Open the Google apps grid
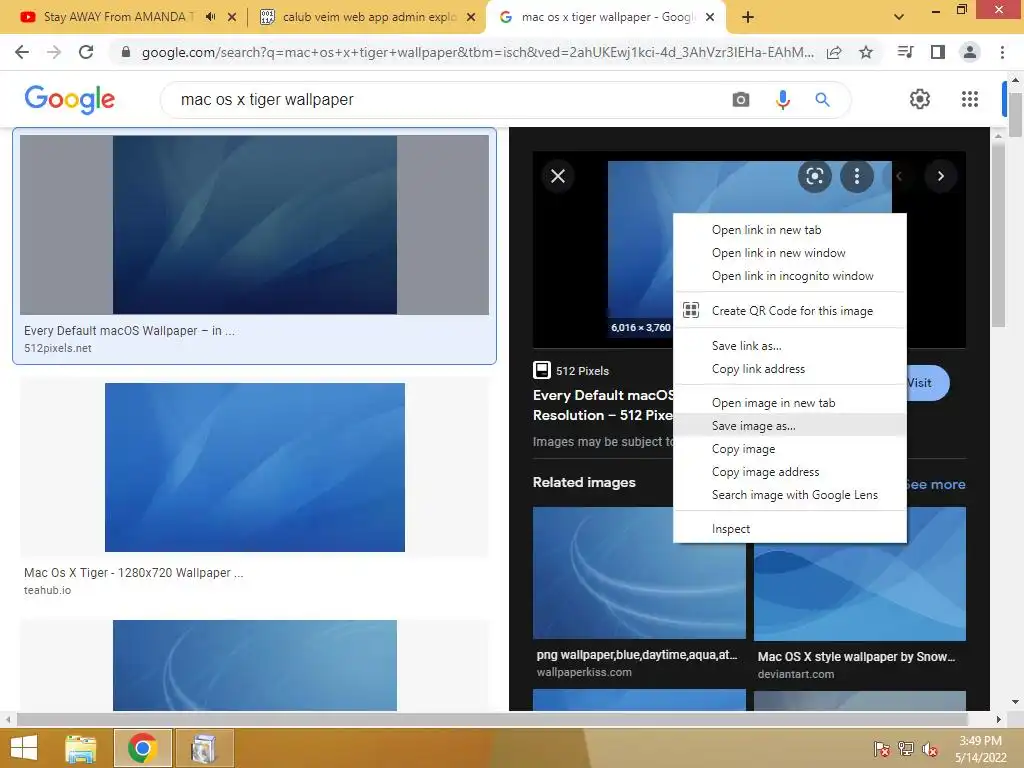Image resolution: width=1024 pixels, height=768 pixels. click(970, 99)
